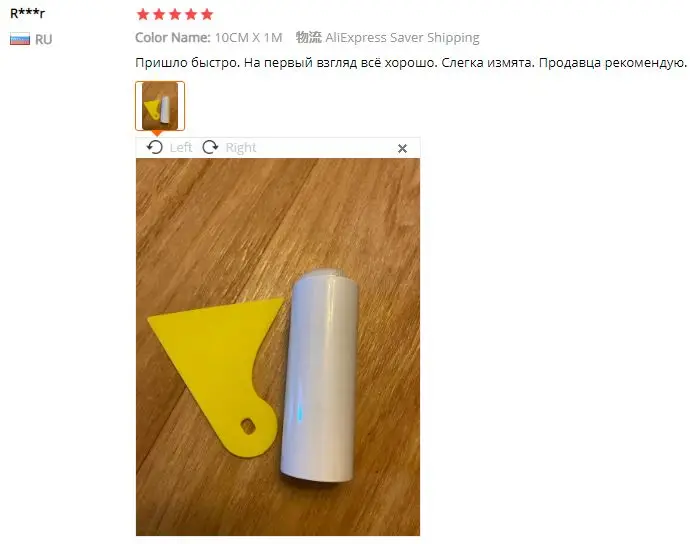Click the third red rating star

click(x=175, y=15)
